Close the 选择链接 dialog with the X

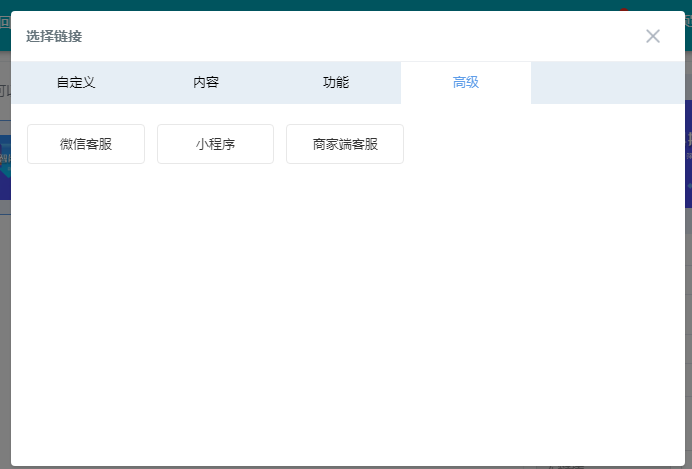point(653,36)
